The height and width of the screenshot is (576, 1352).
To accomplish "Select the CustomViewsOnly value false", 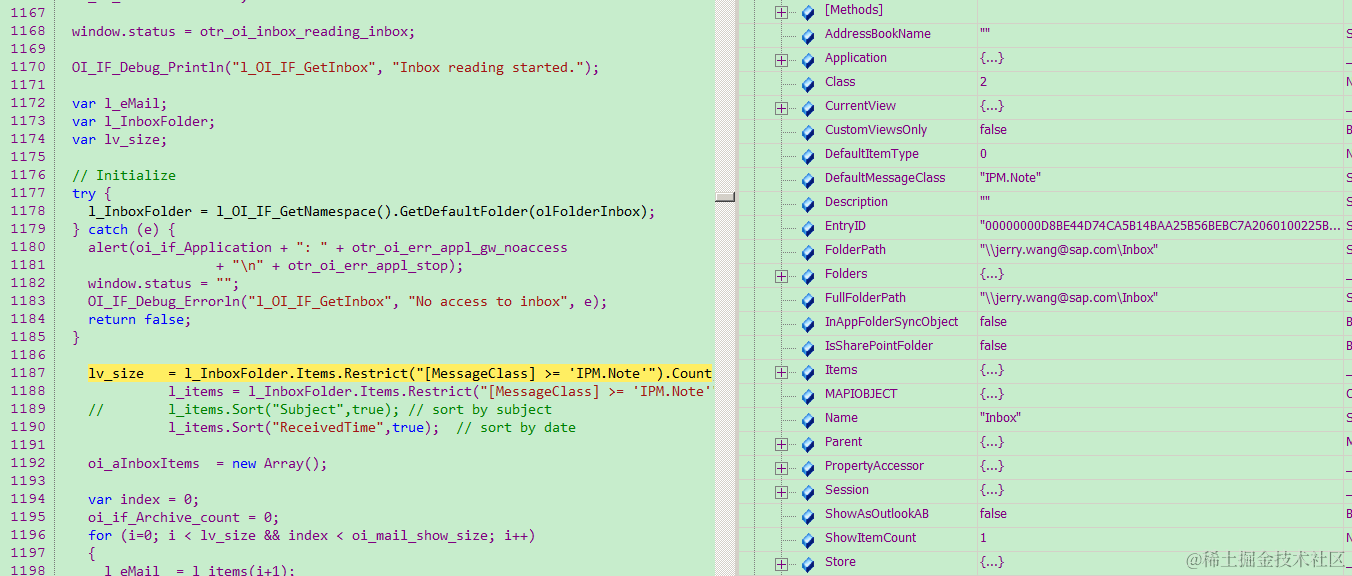I will 994,130.
